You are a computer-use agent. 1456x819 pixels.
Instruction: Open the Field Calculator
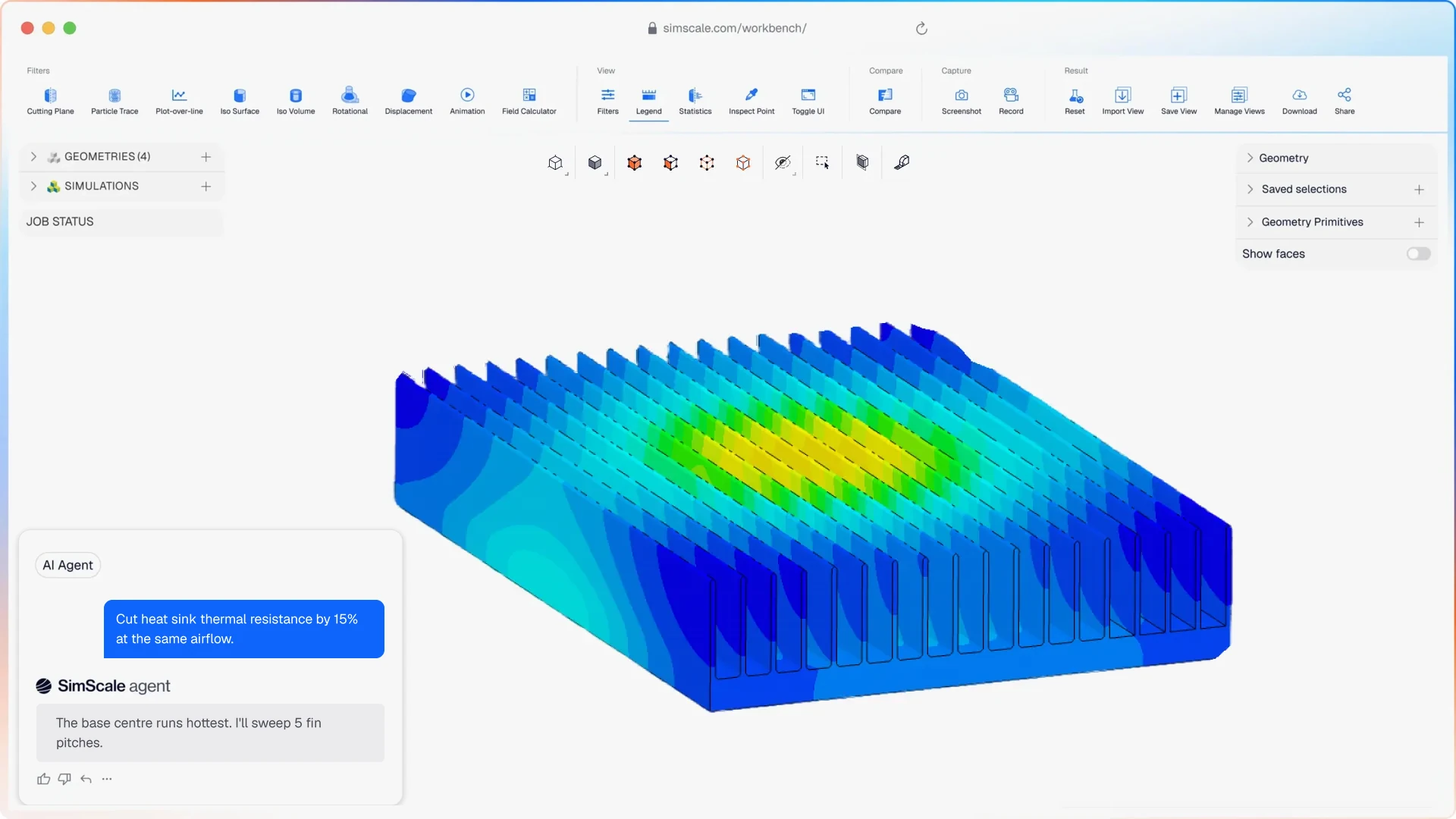point(529,101)
